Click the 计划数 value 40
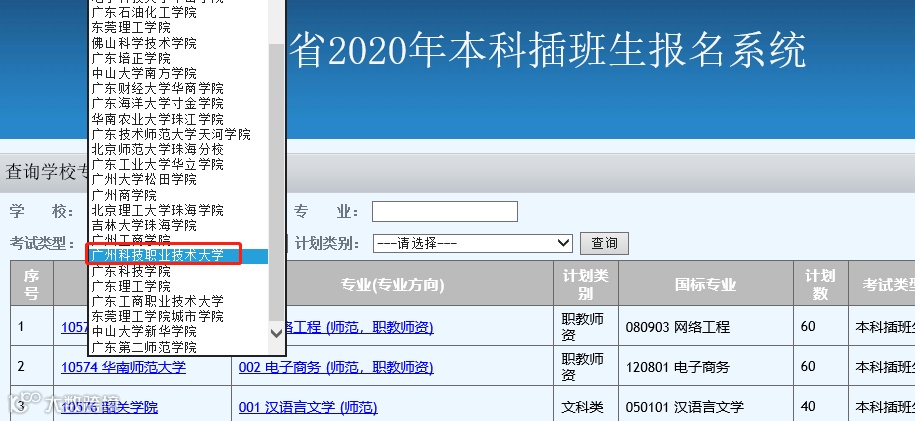Image resolution: width=915 pixels, height=421 pixels. point(808,406)
